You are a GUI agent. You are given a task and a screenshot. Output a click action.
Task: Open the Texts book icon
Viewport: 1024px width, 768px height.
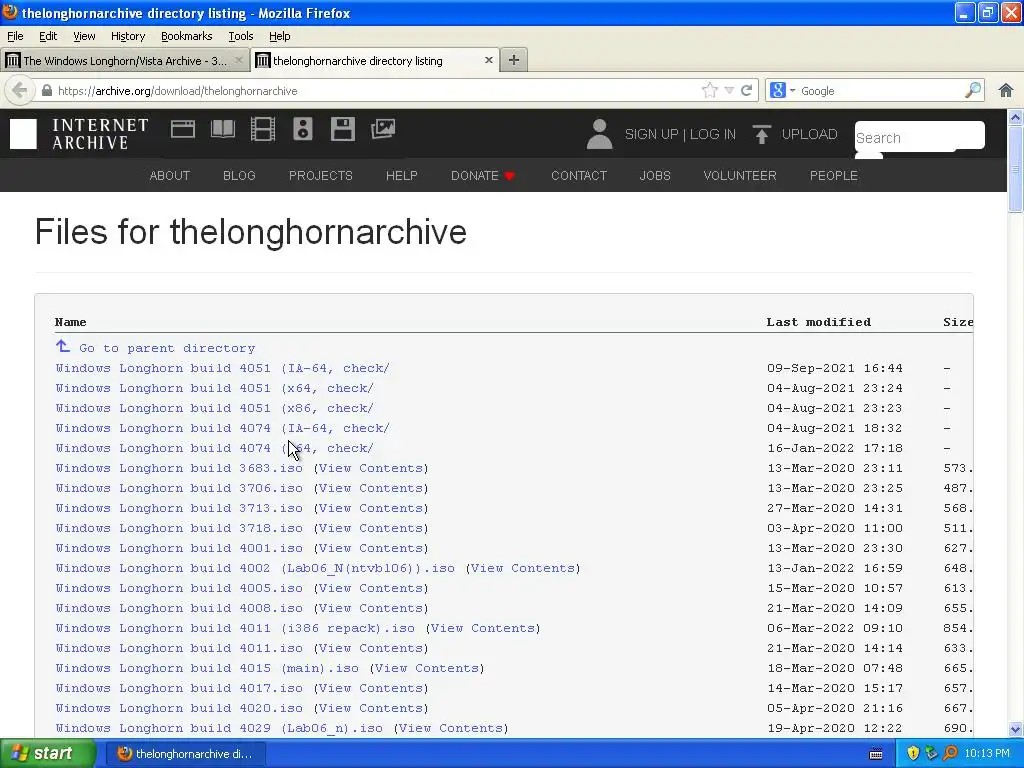pos(223,129)
